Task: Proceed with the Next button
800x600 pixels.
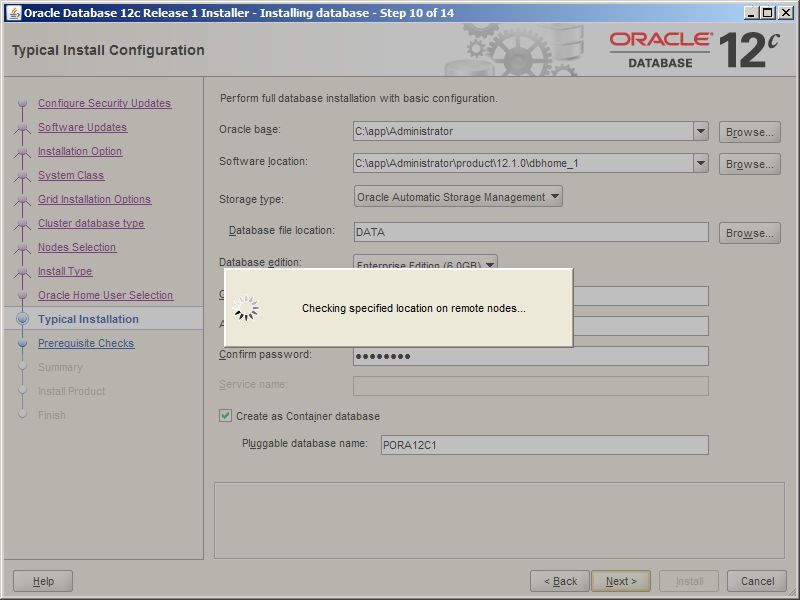Action: [621, 581]
